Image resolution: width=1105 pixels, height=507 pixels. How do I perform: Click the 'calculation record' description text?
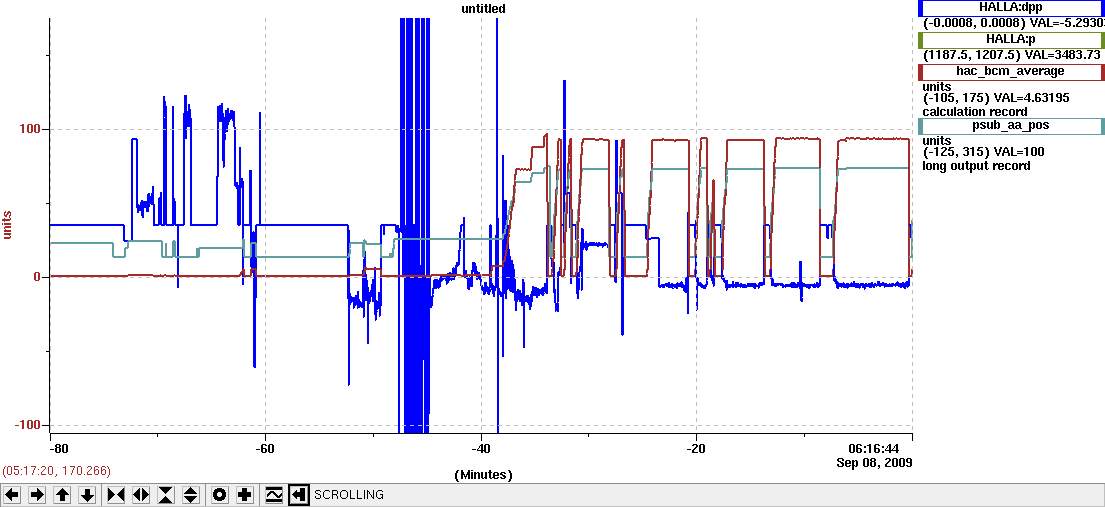[x=975, y=111]
